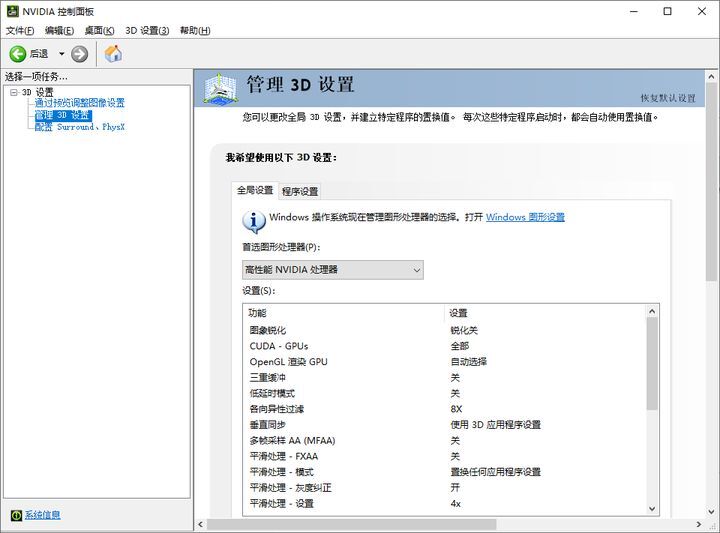Open the 编辑(E) menu
The image size is (720, 533).
[x=59, y=30]
